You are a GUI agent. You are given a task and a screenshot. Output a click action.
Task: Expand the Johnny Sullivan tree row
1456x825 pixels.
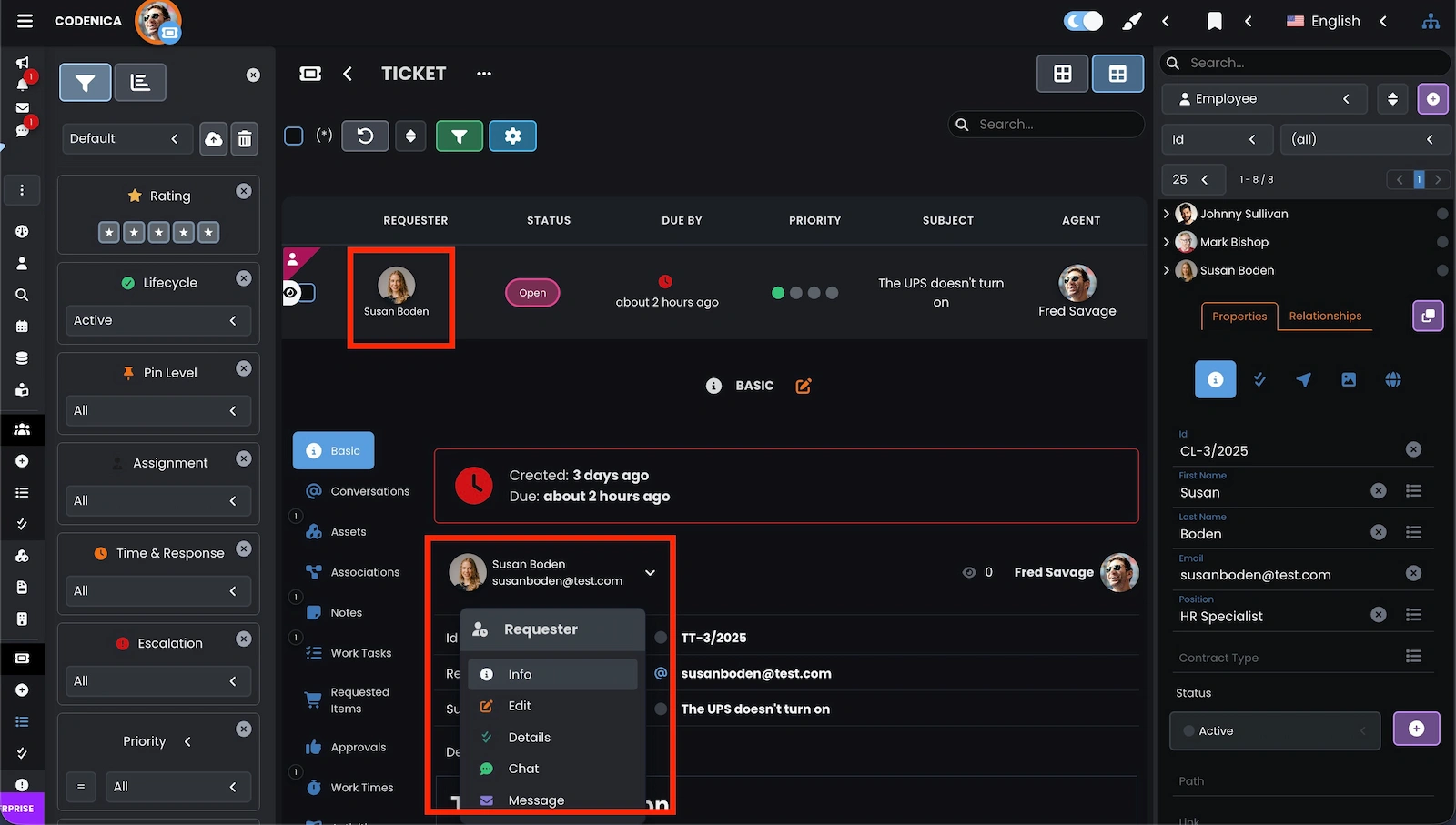point(1167,214)
